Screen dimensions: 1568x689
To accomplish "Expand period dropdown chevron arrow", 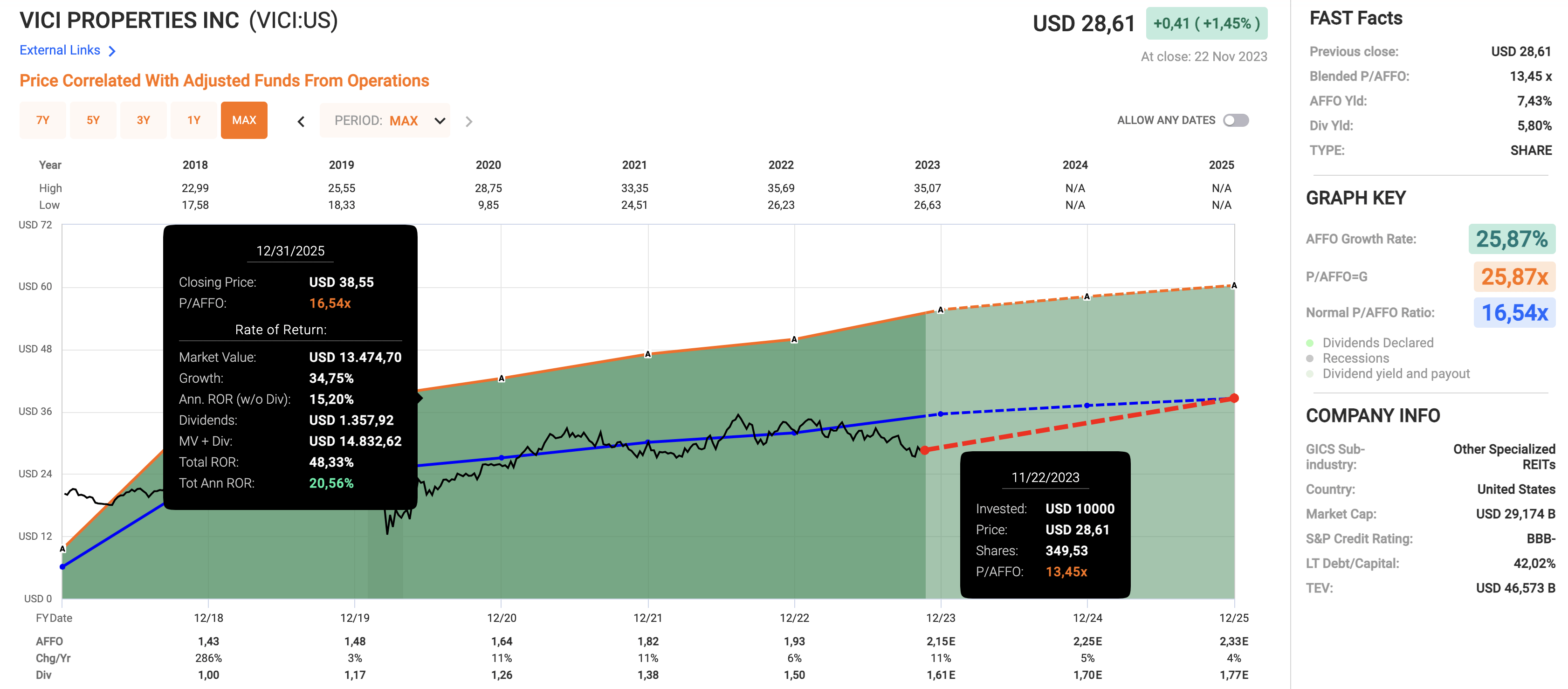I will click(x=440, y=121).
